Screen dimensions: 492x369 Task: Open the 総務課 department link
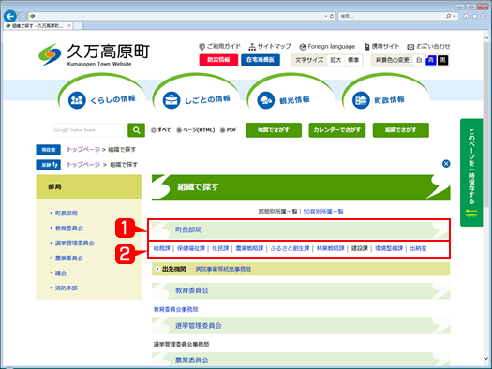coord(162,248)
